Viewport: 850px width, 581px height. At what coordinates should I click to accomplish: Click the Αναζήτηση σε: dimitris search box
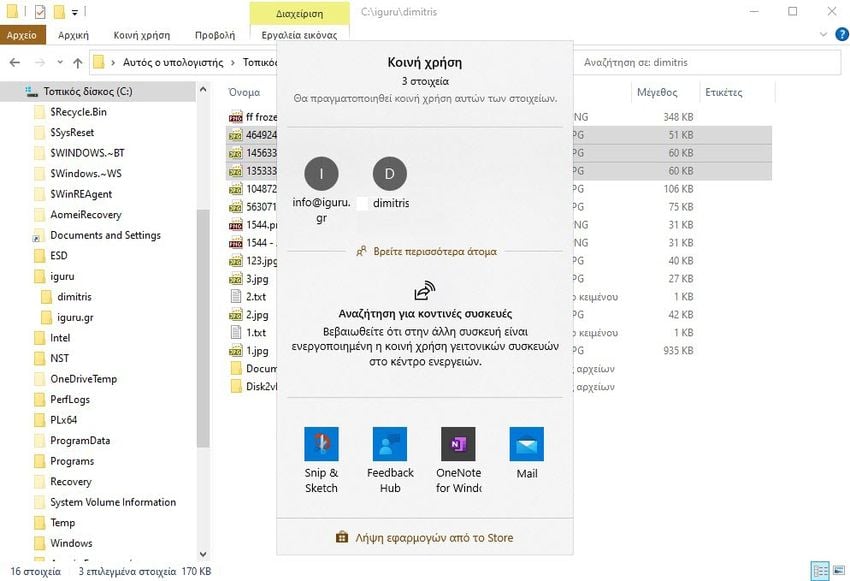click(700, 62)
